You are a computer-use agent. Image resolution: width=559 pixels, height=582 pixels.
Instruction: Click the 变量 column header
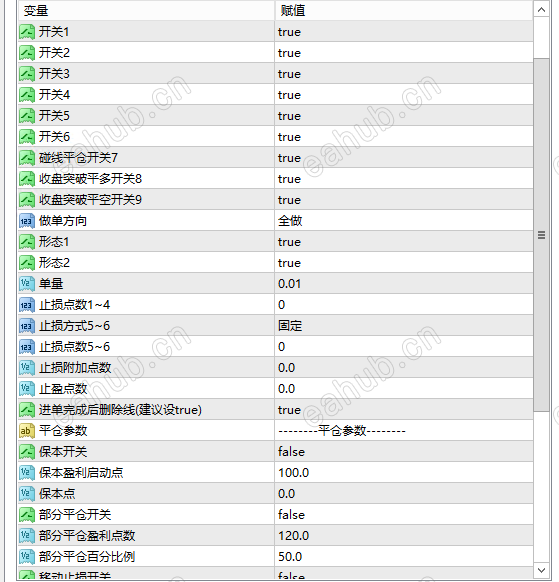click(x=146, y=10)
